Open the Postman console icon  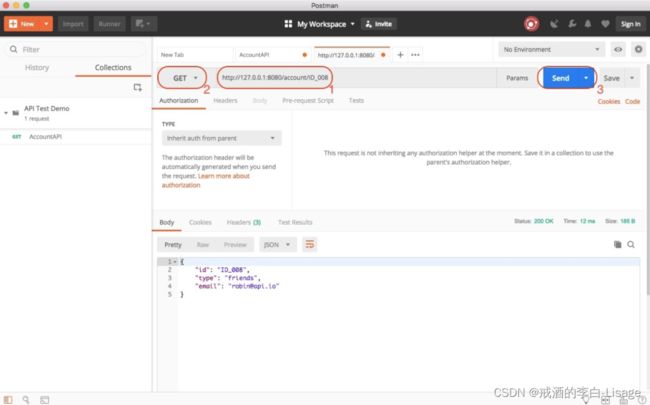pyautogui.click(x=44, y=400)
